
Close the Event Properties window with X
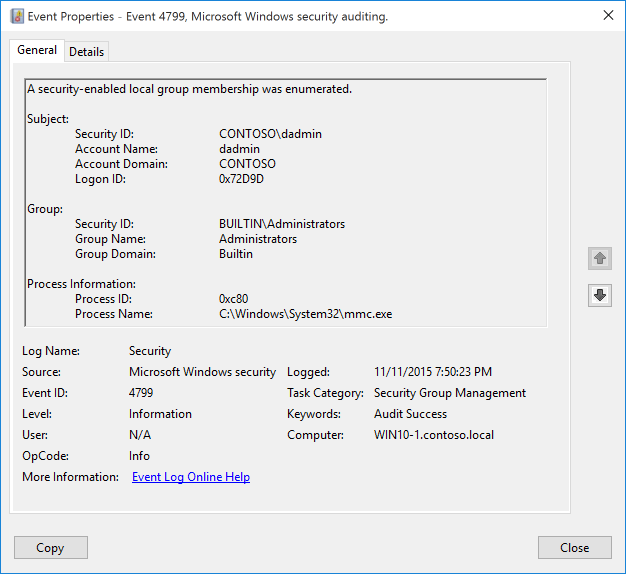point(608,15)
